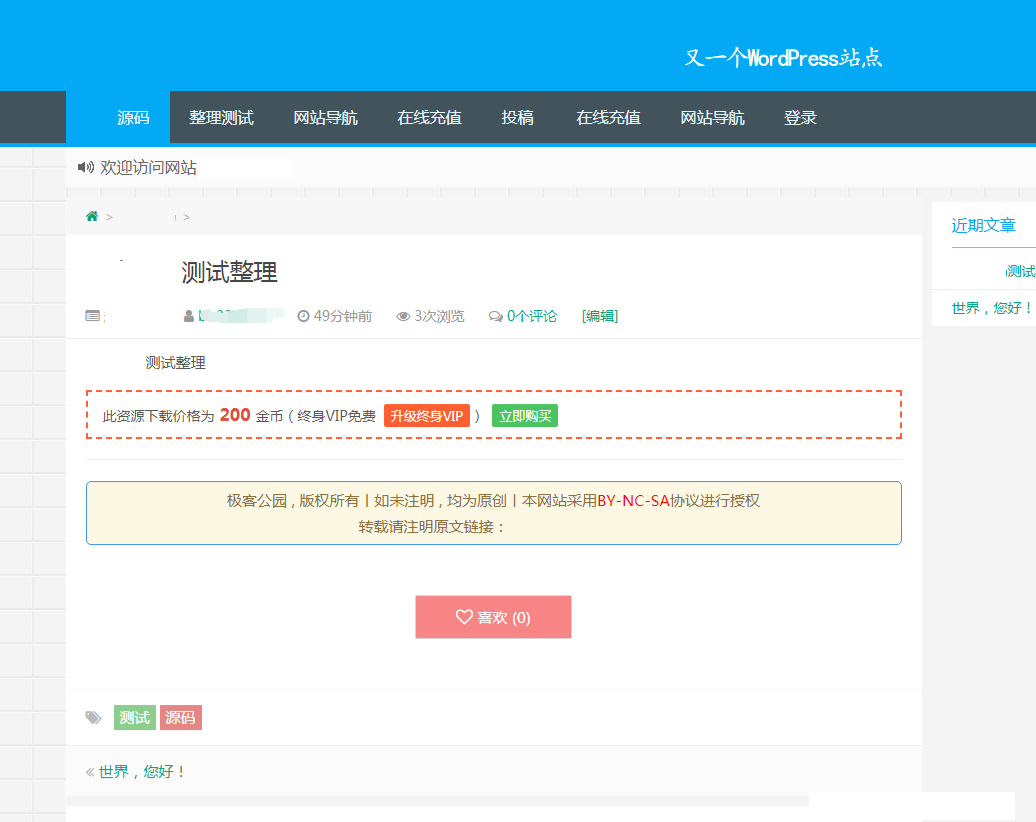Open the post editor via the [编辑] link

pos(599,316)
